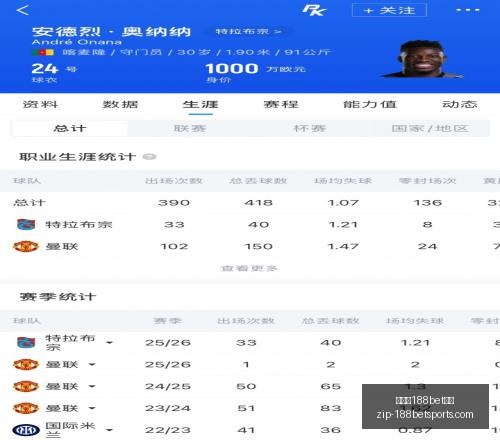Click 特拉布宗 crest in career stats
Viewport: 500px width, 440px height.
coord(26,224)
